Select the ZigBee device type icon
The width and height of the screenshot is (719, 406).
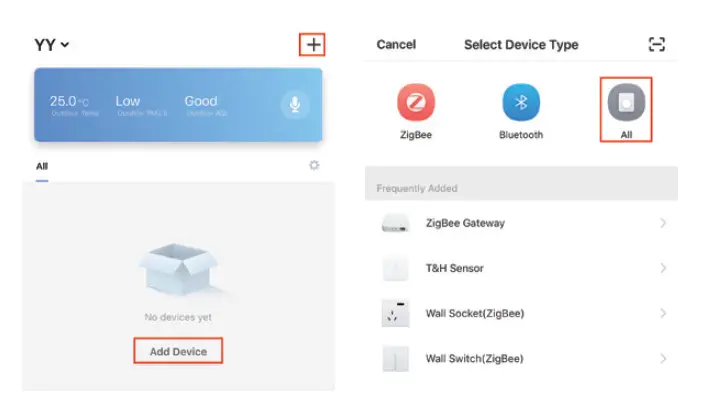coord(415,103)
